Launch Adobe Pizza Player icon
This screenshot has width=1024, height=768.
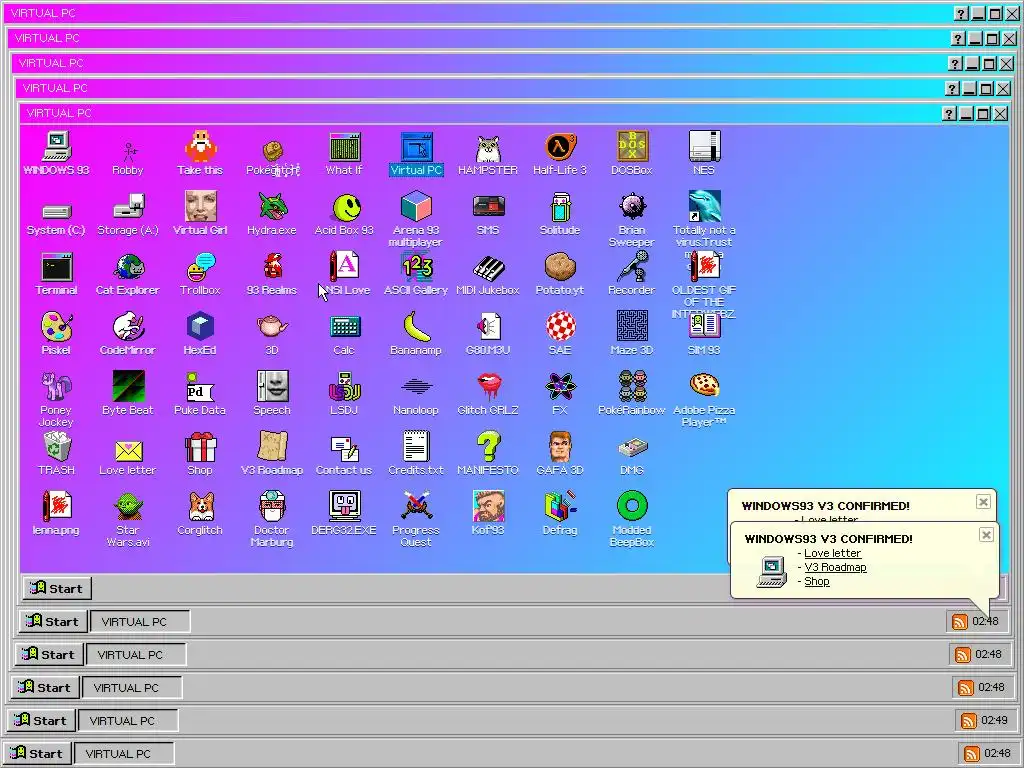704,400
